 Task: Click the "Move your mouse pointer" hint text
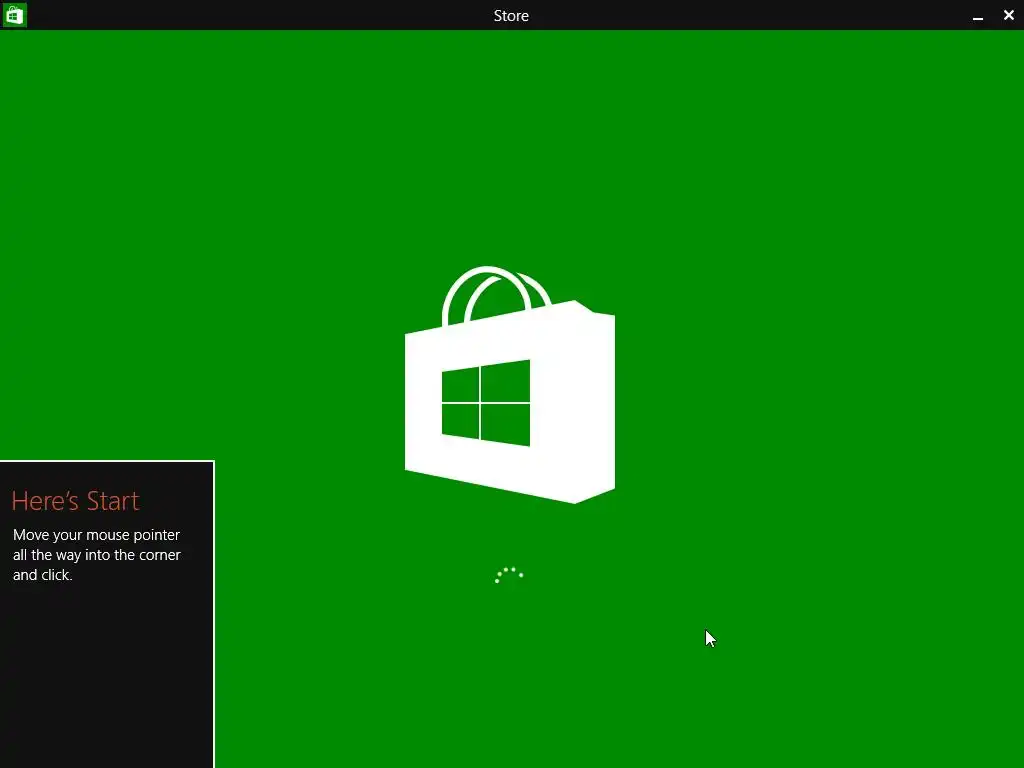pyautogui.click(x=97, y=554)
